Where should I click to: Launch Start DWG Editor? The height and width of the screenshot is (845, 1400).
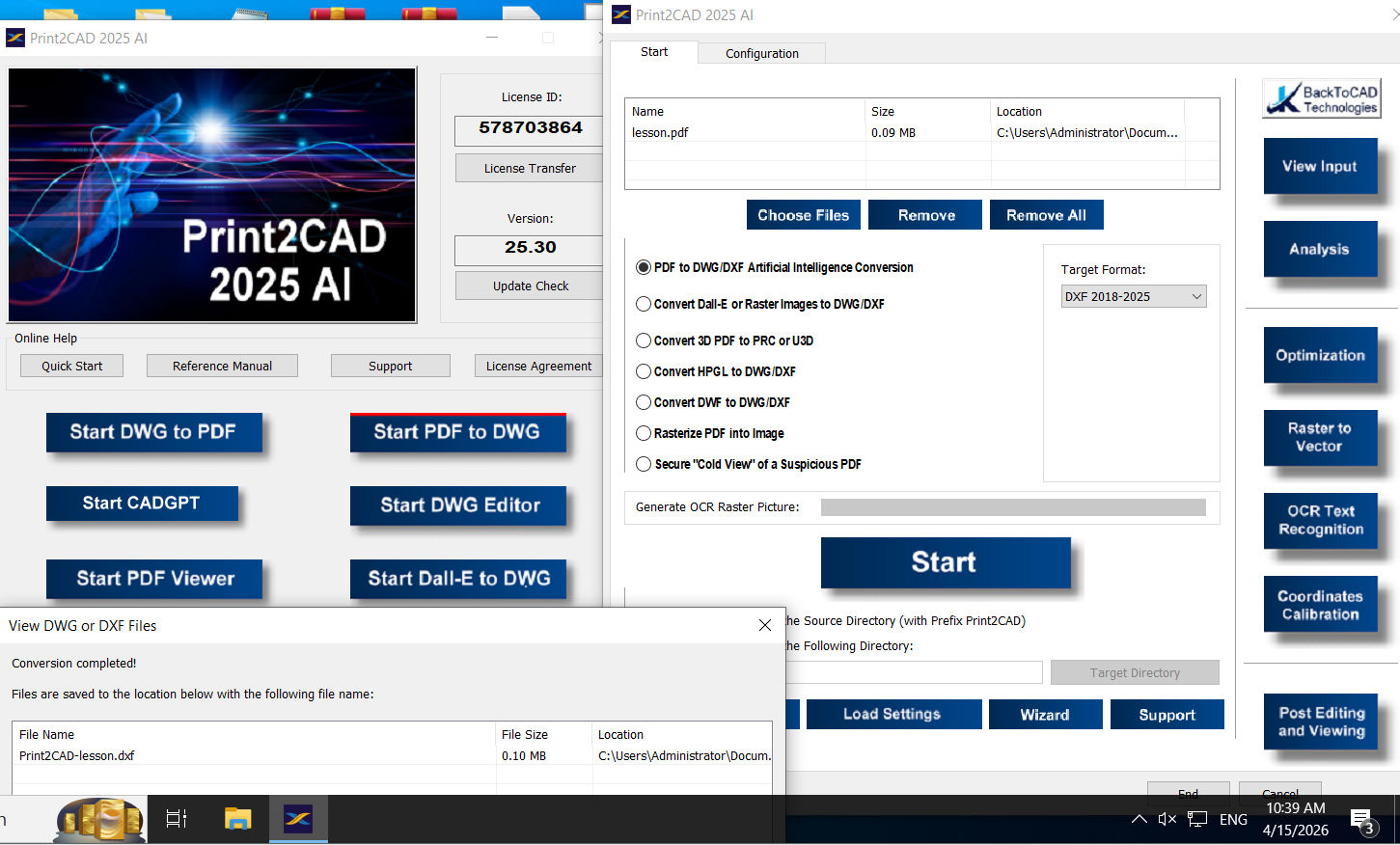(x=459, y=505)
